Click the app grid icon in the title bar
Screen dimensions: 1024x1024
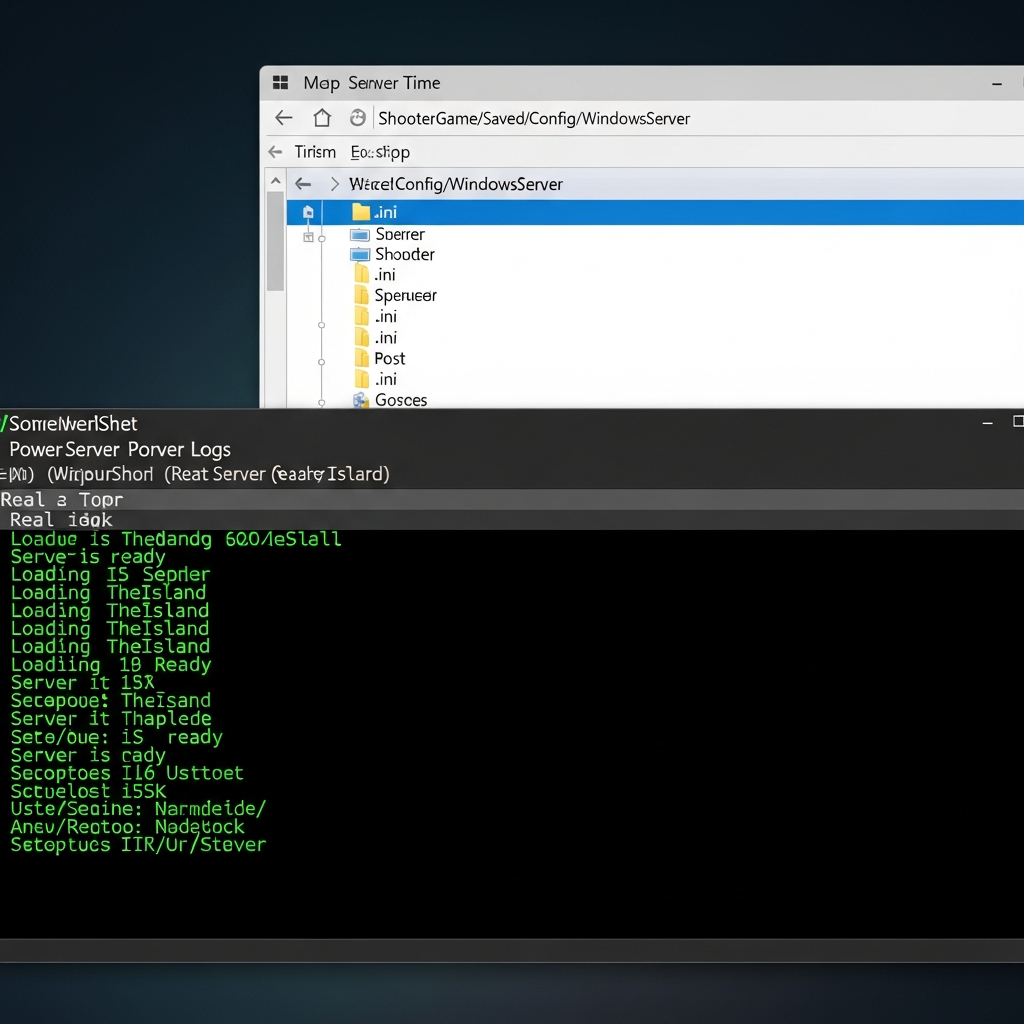279,82
